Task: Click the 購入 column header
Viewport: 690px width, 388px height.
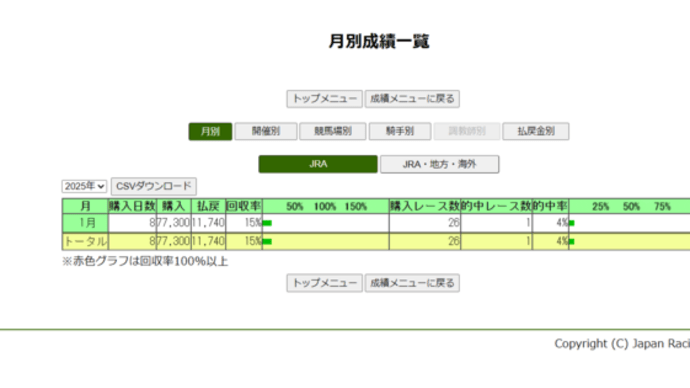Action: click(174, 206)
